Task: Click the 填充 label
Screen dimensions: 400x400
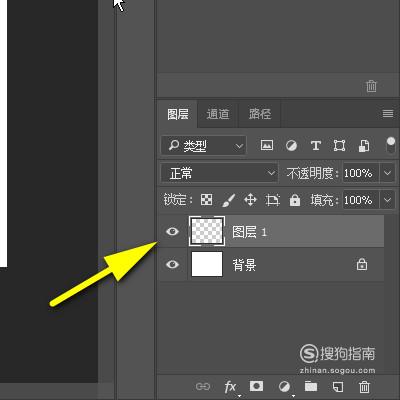Action: pyautogui.click(x=324, y=200)
